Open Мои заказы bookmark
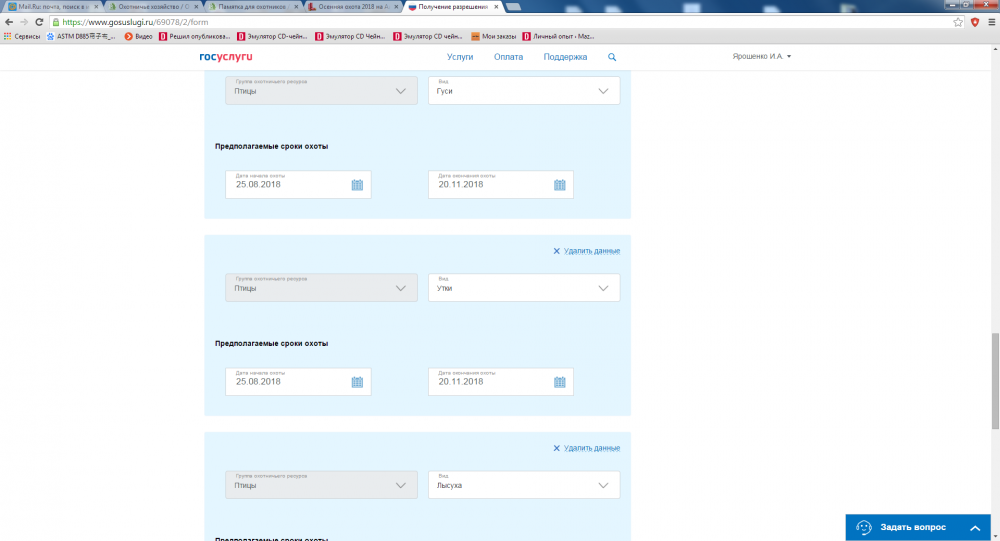This screenshot has width=1000, height=541. point(494,36)
